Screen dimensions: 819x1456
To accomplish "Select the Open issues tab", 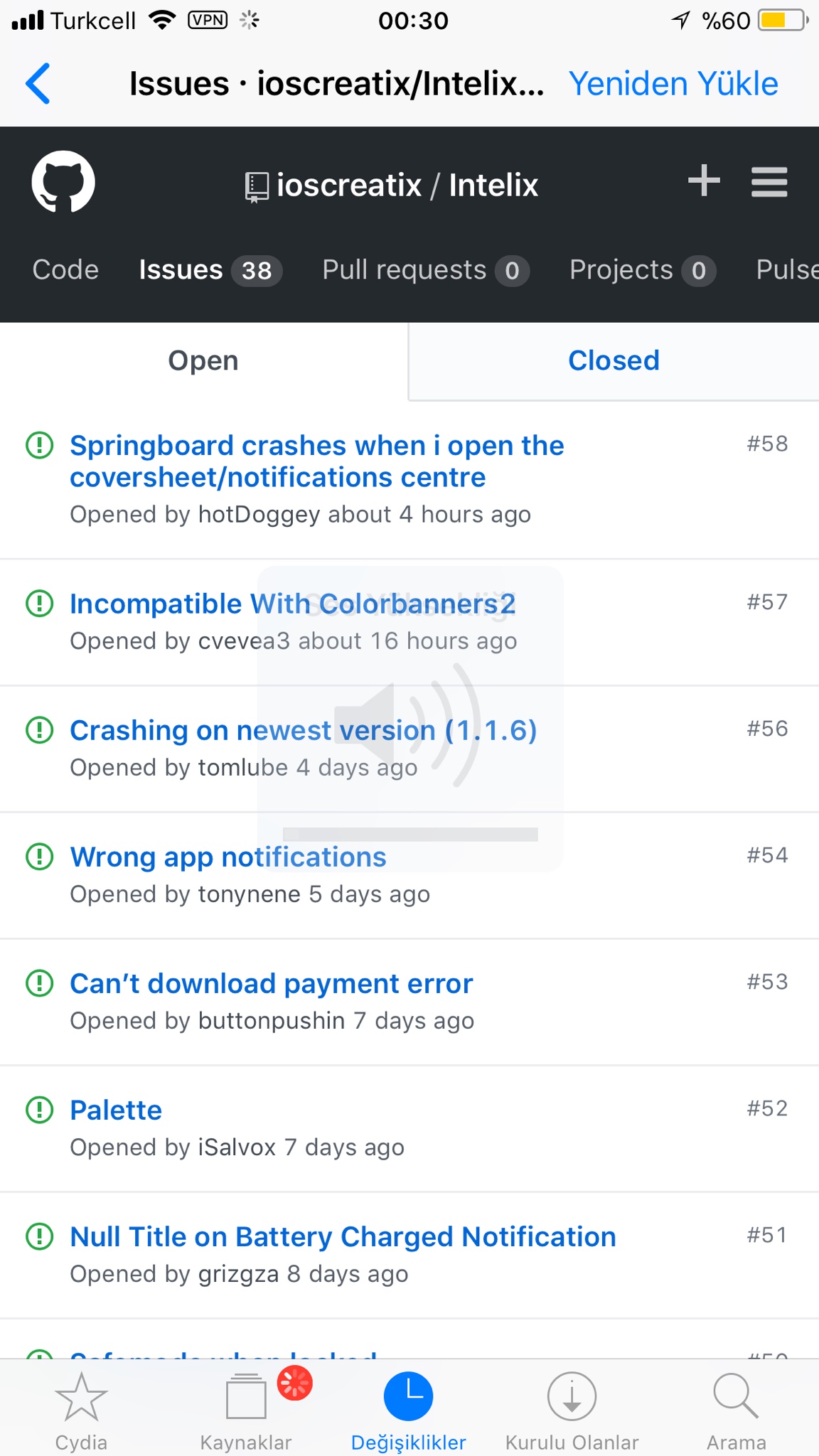I will [x=203, y=360].
